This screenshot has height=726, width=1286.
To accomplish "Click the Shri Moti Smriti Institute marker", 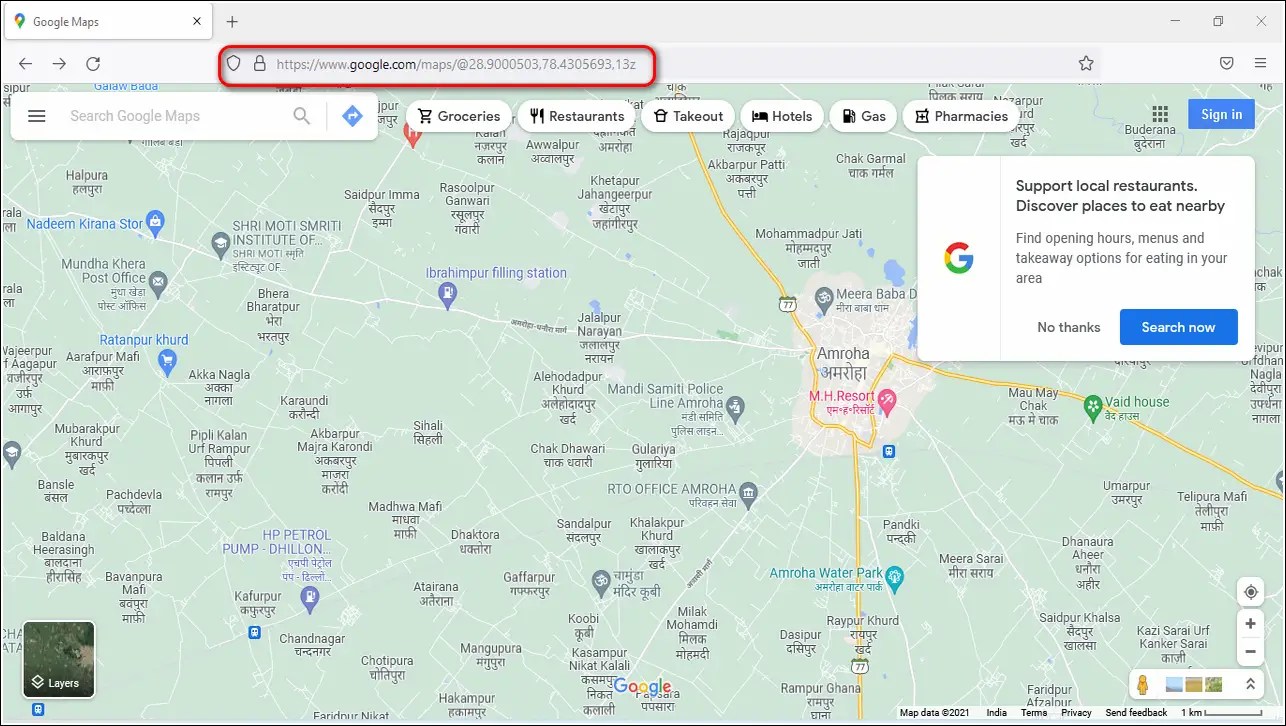I will (220, 242).
